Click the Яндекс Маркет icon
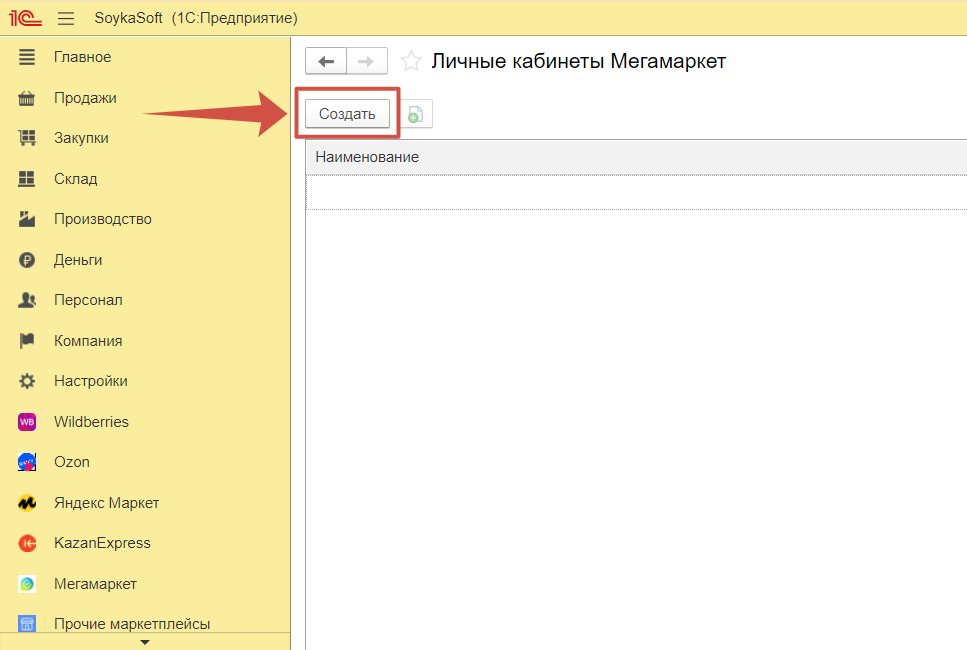967x650 pixels. click(x=27, y=503)
